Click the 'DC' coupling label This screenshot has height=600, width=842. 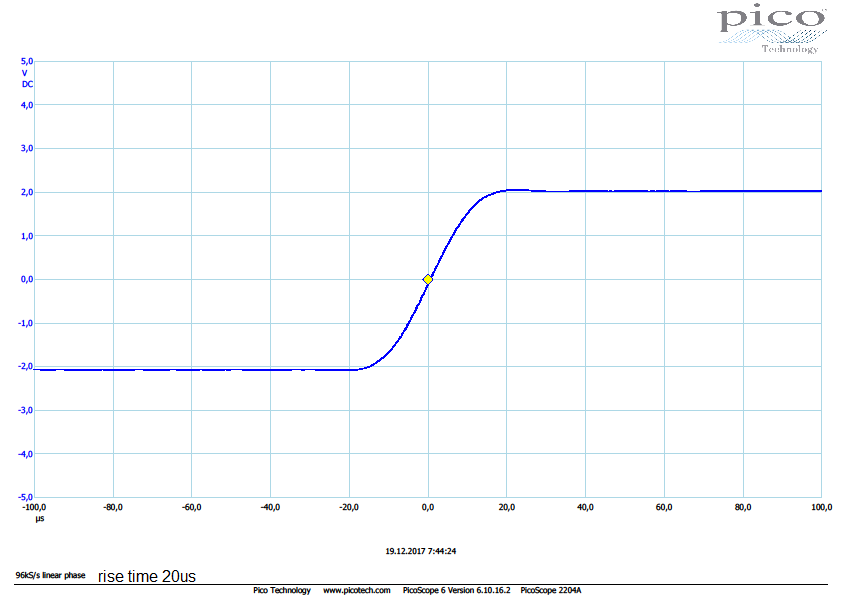(27, 84)
